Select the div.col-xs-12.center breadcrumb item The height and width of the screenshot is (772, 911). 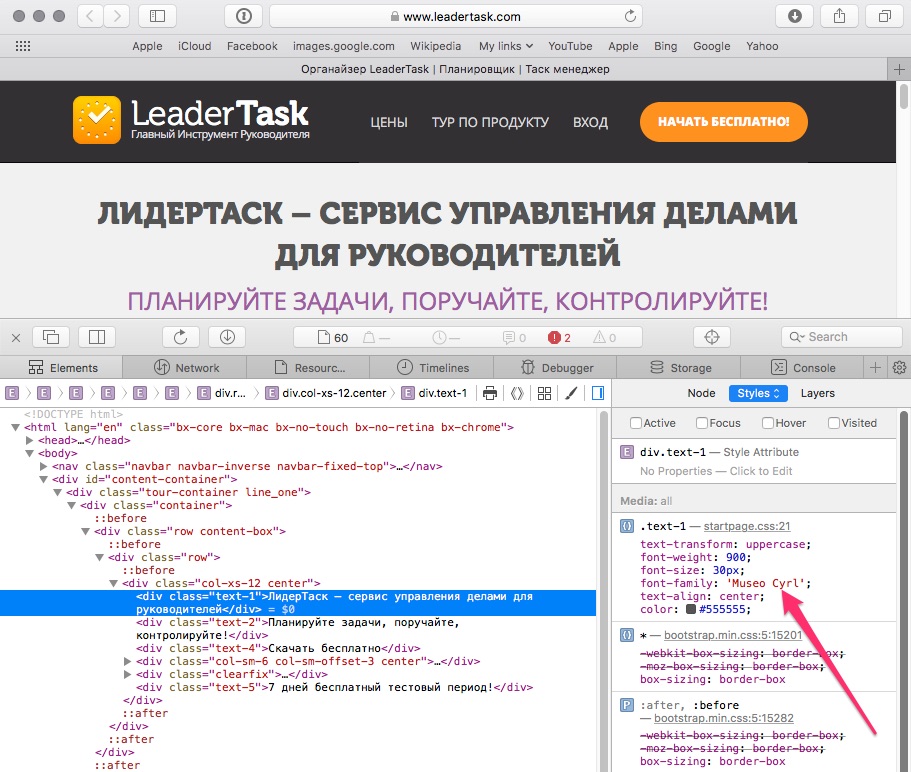(327, 393)
